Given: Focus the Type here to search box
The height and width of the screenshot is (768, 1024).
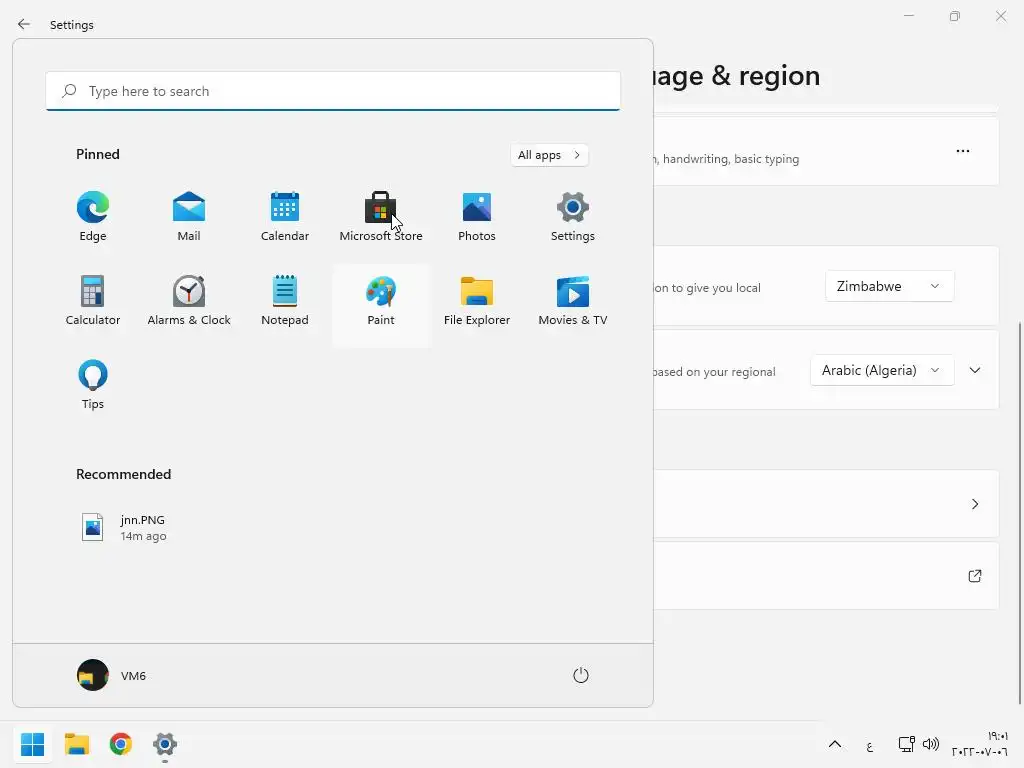Looking at the screenshot, I should point(333,91).
